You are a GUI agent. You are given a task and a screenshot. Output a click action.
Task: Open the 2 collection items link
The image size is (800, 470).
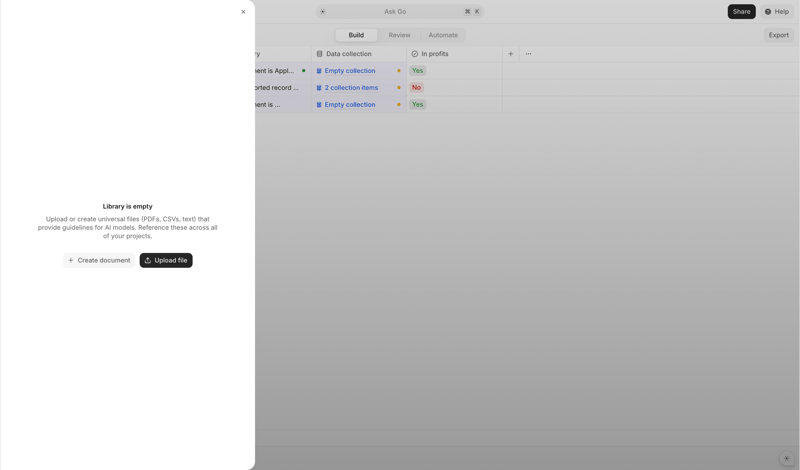coord(351,88)
